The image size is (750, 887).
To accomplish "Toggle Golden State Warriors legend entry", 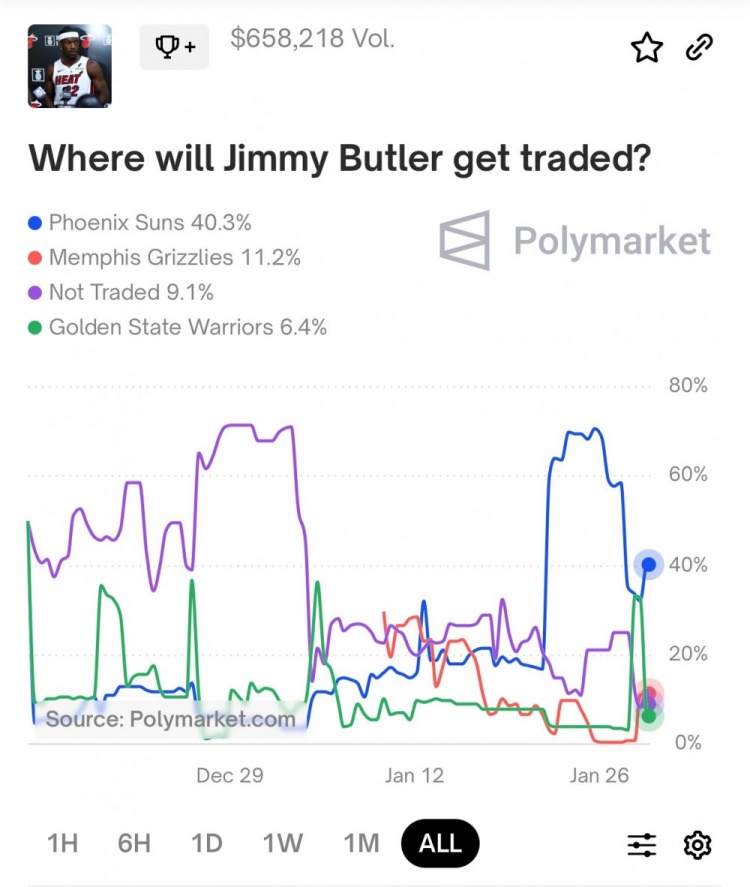I will pos(178,326).
